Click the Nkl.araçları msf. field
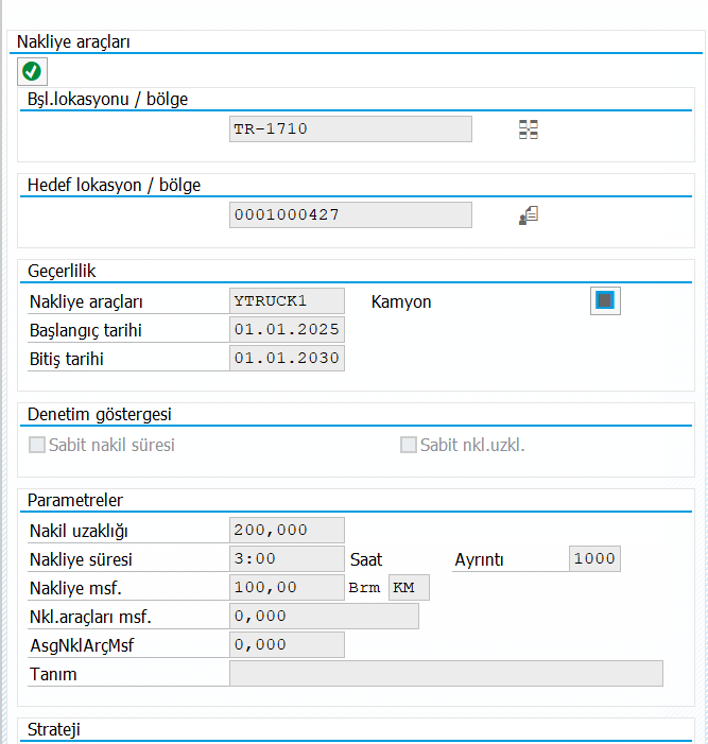The height and width of the screenshot is (744, 708). click(x=324, y=616)
